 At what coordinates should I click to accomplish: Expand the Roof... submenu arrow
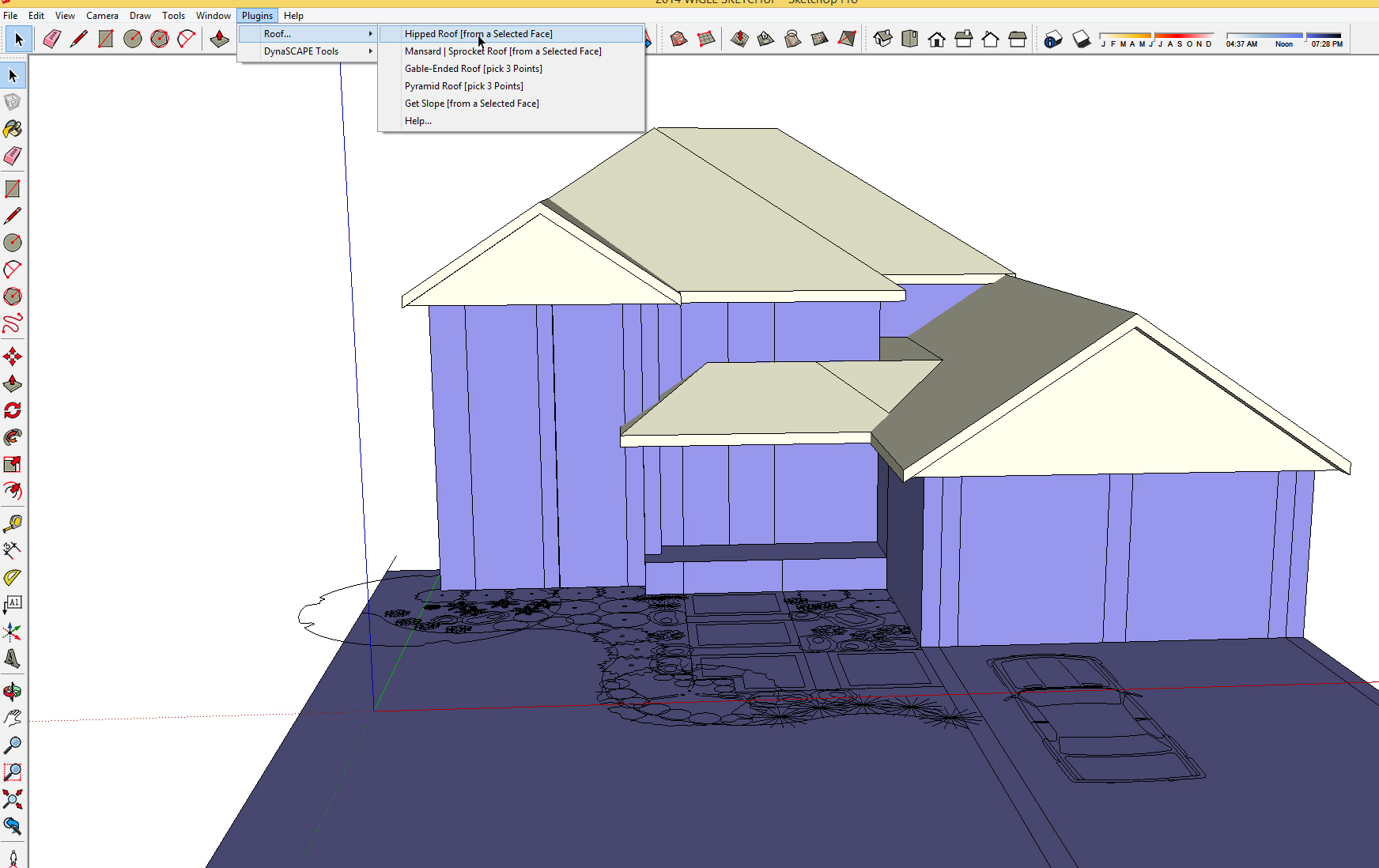click(x=370, y=34)
